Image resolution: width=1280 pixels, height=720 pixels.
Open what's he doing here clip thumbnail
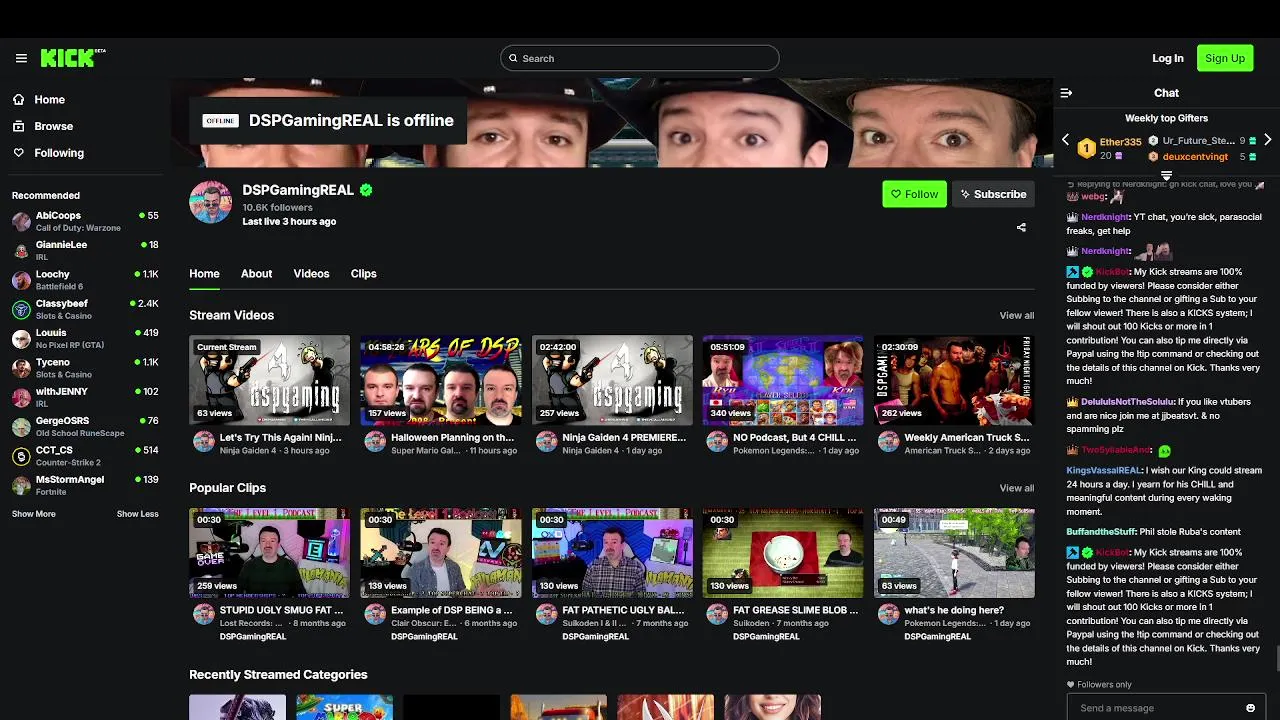tap(954, 553)
